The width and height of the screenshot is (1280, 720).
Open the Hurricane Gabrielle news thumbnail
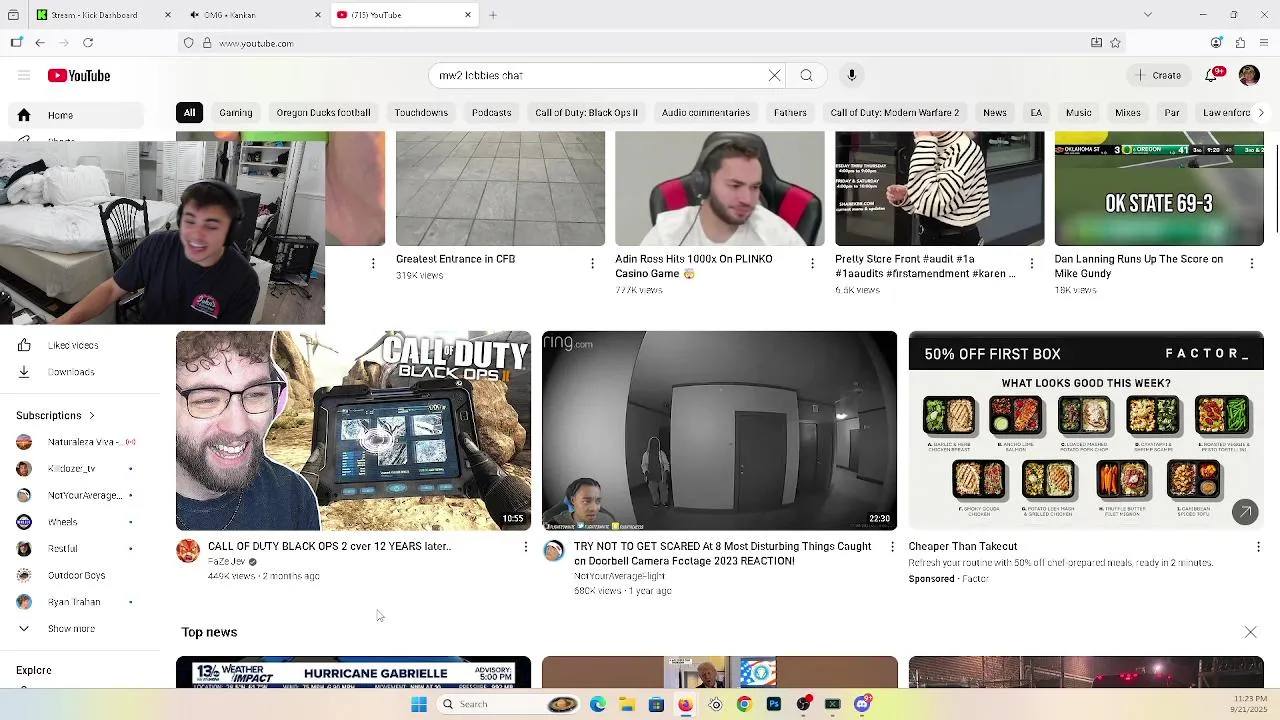coord(353,673)
